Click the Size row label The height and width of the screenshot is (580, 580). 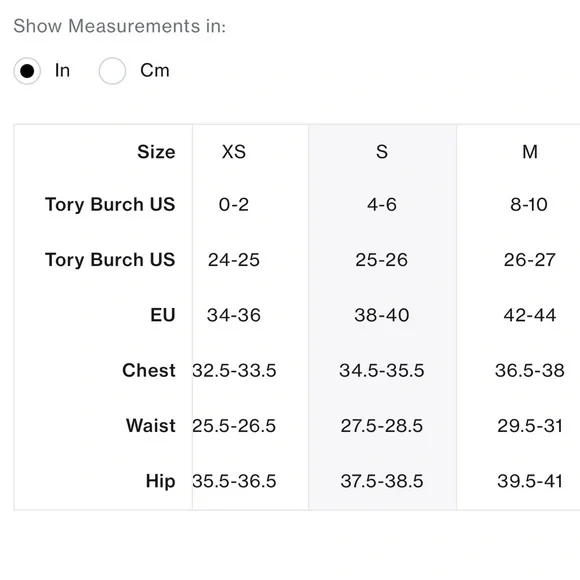(x=156, y=152)
